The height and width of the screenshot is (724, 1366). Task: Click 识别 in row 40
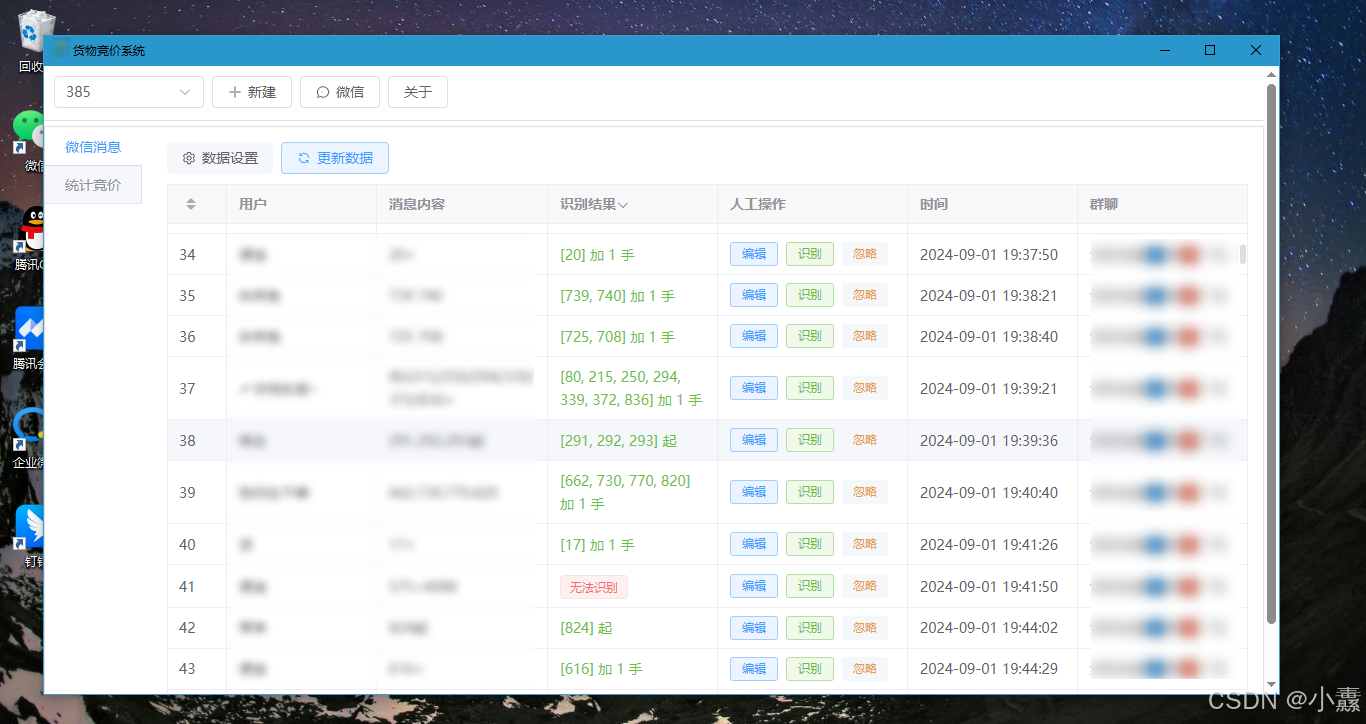click(810, 544)
